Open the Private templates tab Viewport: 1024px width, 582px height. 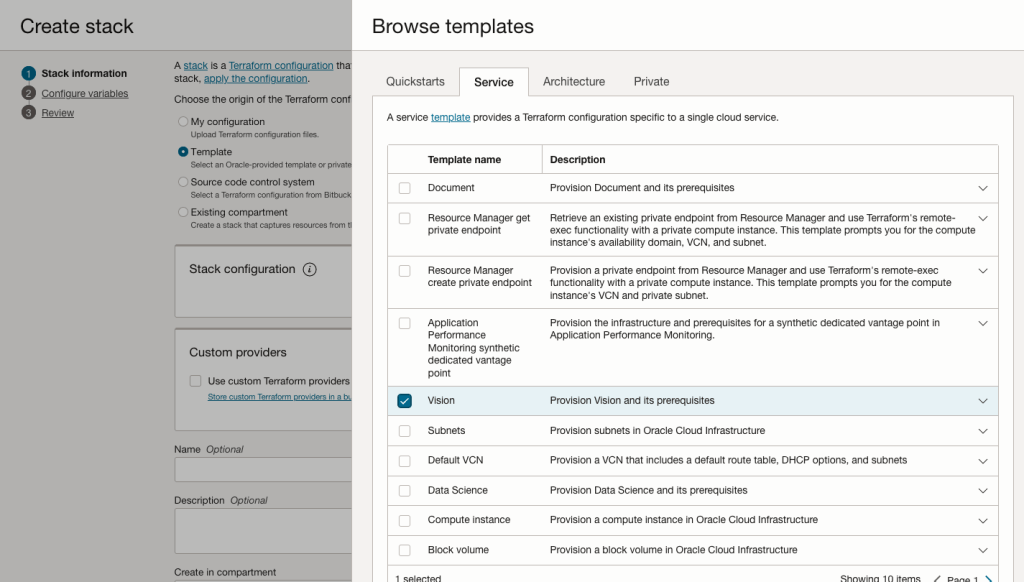pos(651,82)
